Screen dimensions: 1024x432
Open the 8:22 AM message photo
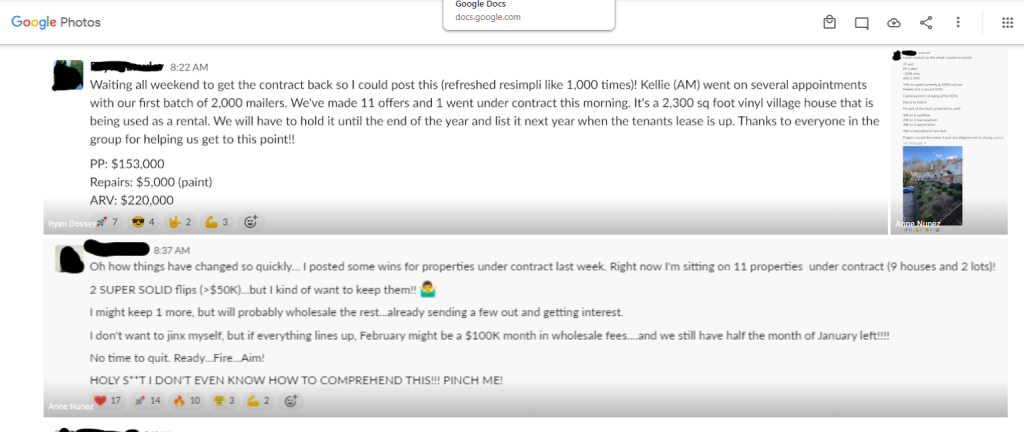tap(465, 142)
